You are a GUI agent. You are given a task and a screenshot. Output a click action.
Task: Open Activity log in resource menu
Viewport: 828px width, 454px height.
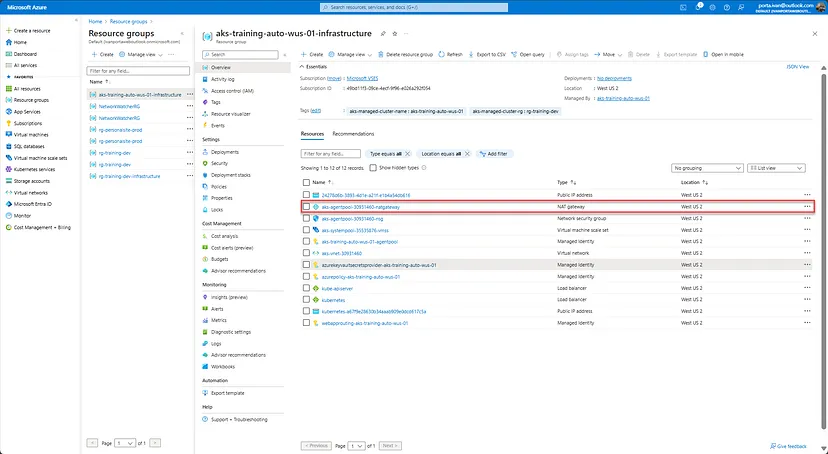pos(224,79)
